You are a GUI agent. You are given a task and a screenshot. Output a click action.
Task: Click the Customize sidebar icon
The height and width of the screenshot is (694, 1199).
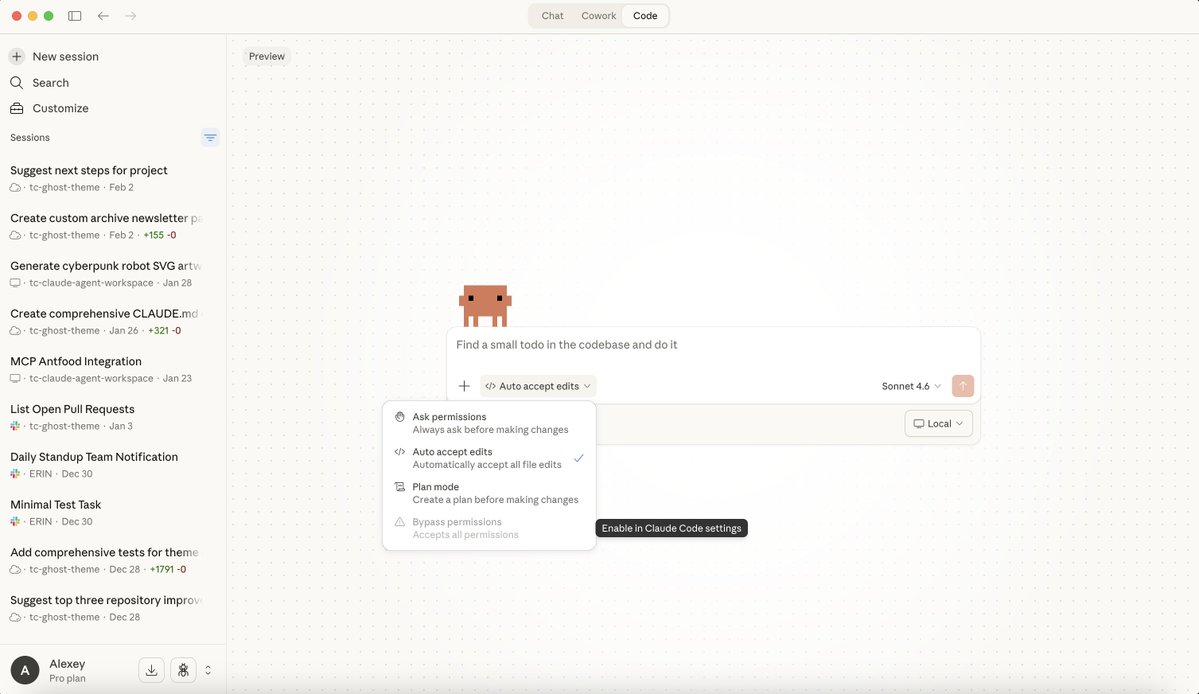click(x=14, y=108)
